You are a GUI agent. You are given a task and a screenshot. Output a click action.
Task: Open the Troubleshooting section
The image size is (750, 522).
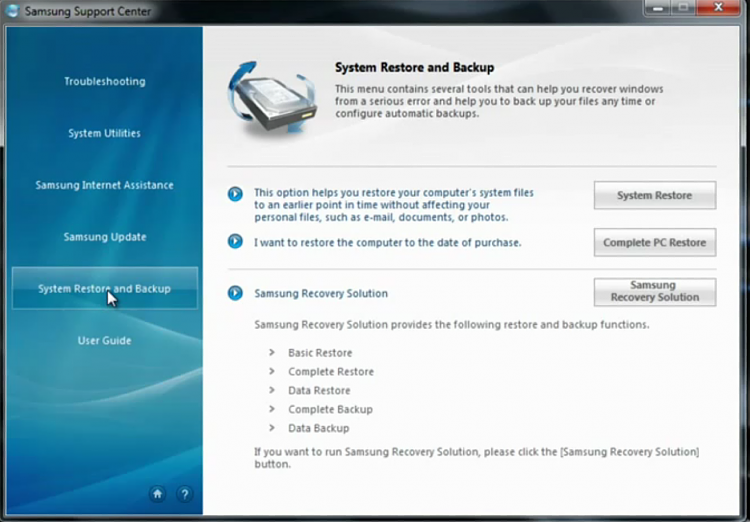pyautogui.click(x=105, y=81)
